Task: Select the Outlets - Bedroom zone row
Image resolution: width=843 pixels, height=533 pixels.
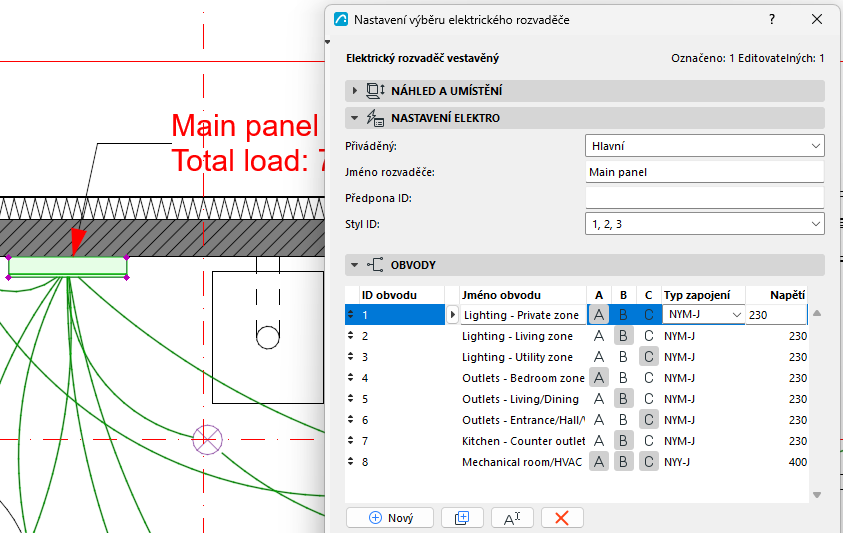Action: coord(576,378)
